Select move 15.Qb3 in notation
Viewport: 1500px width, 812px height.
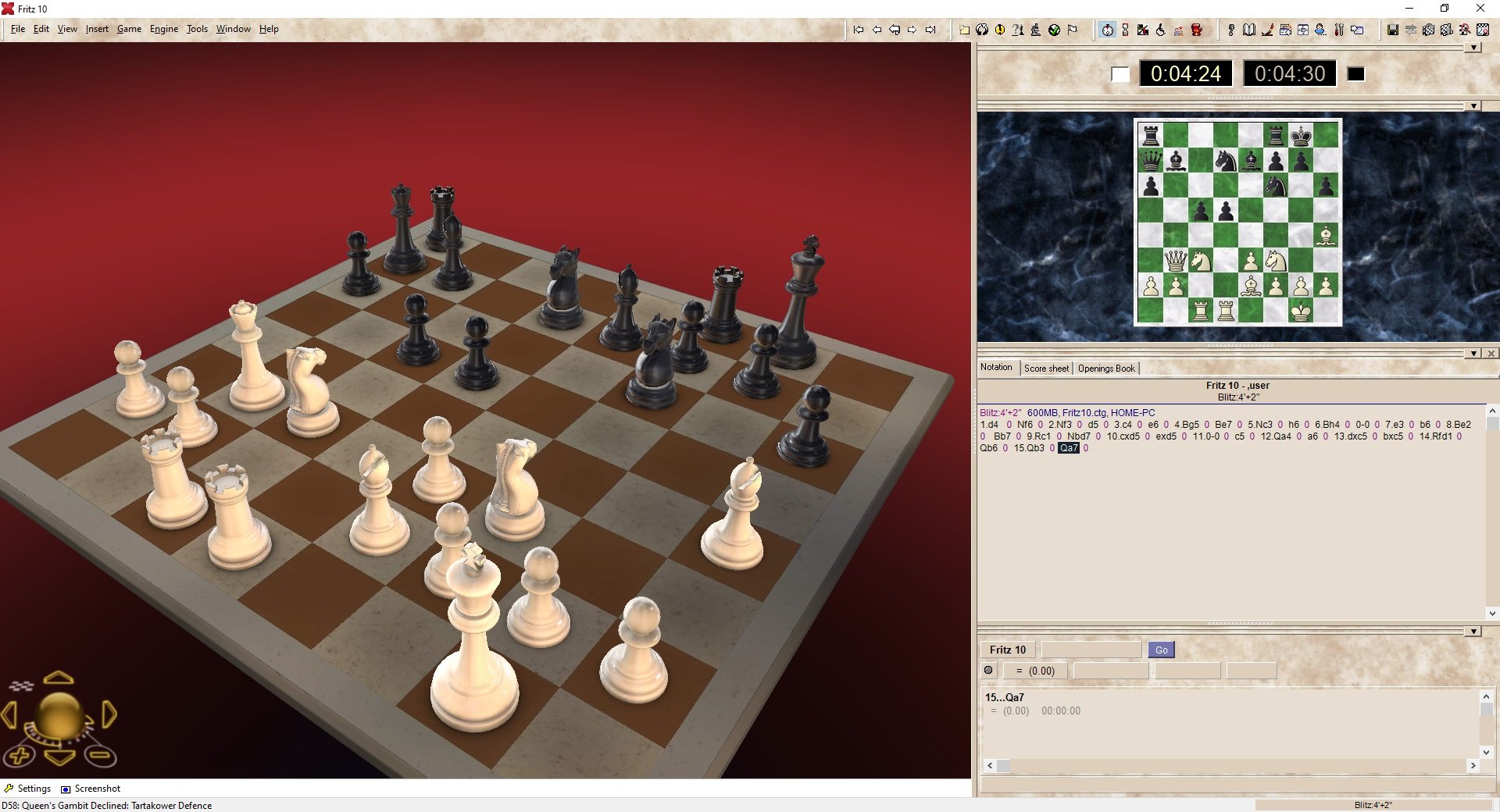(x=1029, y=448)
